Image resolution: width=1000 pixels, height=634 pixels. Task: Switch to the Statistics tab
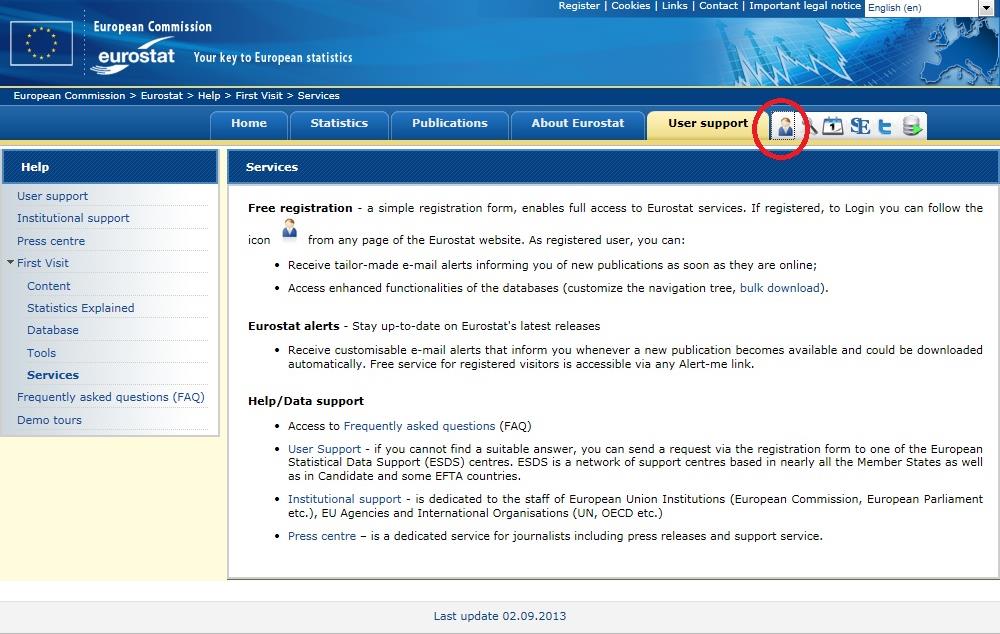[x=339, y=123]
